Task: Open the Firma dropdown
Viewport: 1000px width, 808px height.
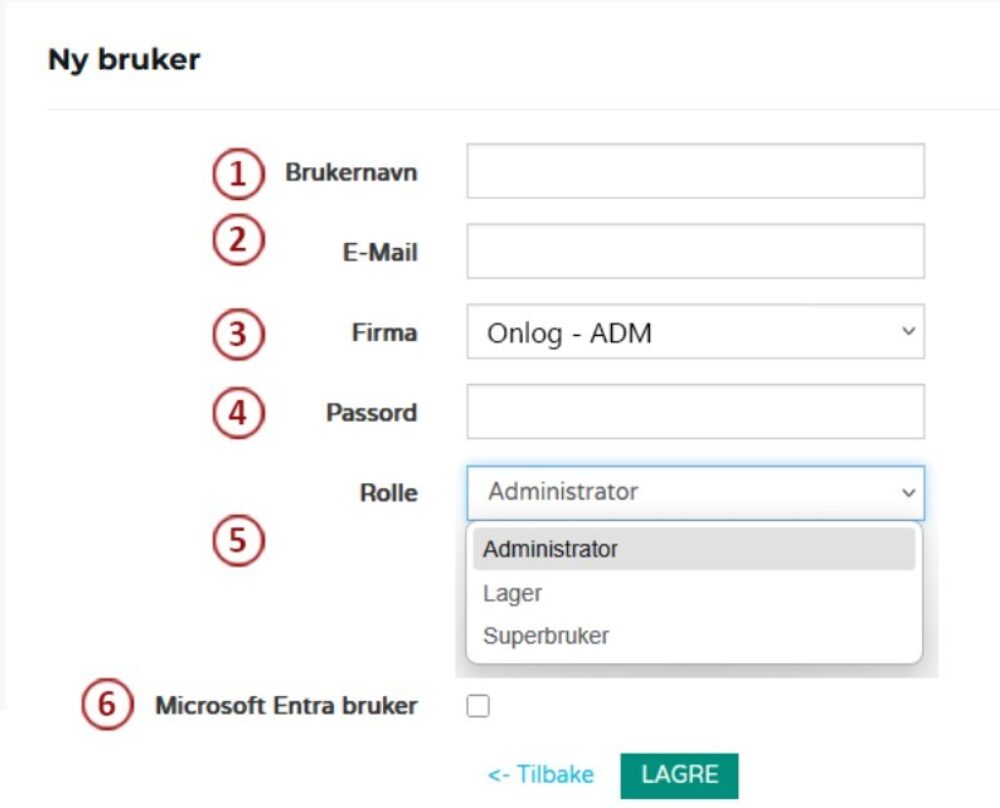Action: coord(694,331)
